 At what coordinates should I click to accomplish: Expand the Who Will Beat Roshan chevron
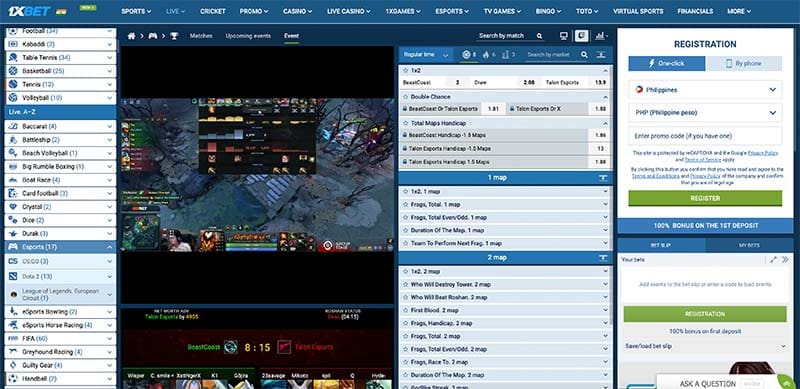[x=606, y=297]
